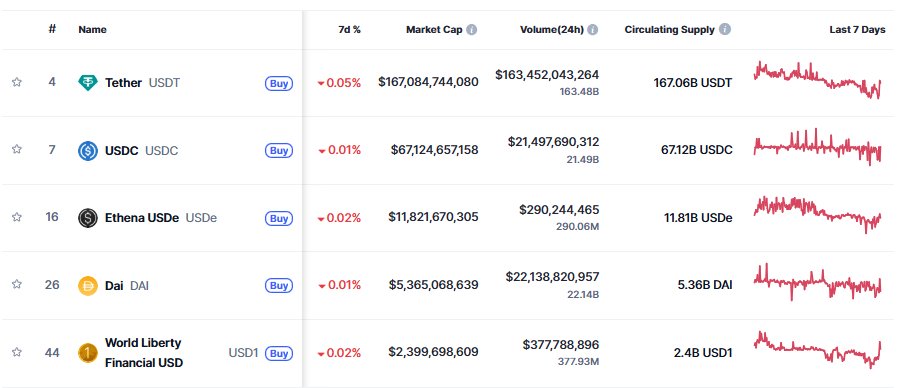The height and width of the screenshot is (388, 914).
Task: Open the Circulating Supply info icon
Action: click(x=725, y=29)
